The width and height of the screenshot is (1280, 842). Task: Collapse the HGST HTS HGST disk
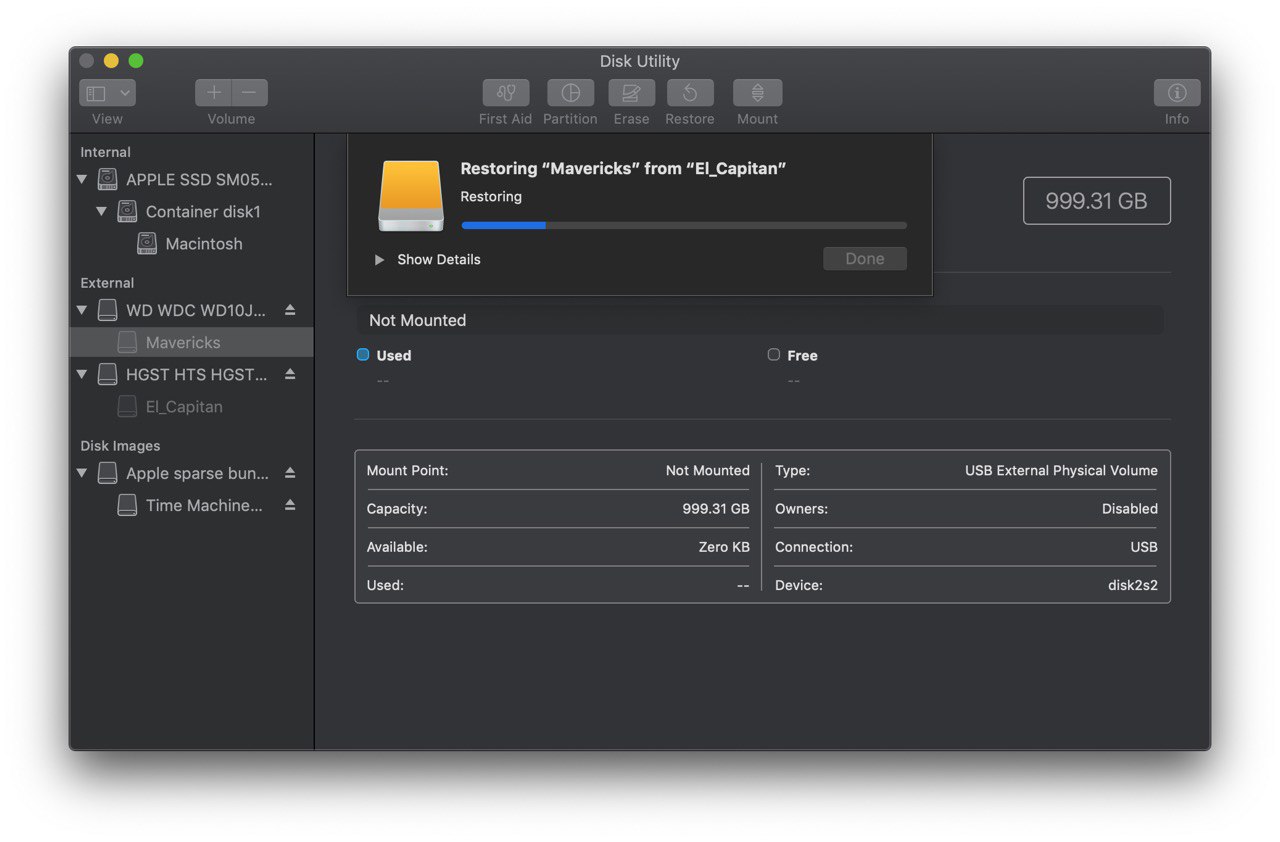coord(82,374)
